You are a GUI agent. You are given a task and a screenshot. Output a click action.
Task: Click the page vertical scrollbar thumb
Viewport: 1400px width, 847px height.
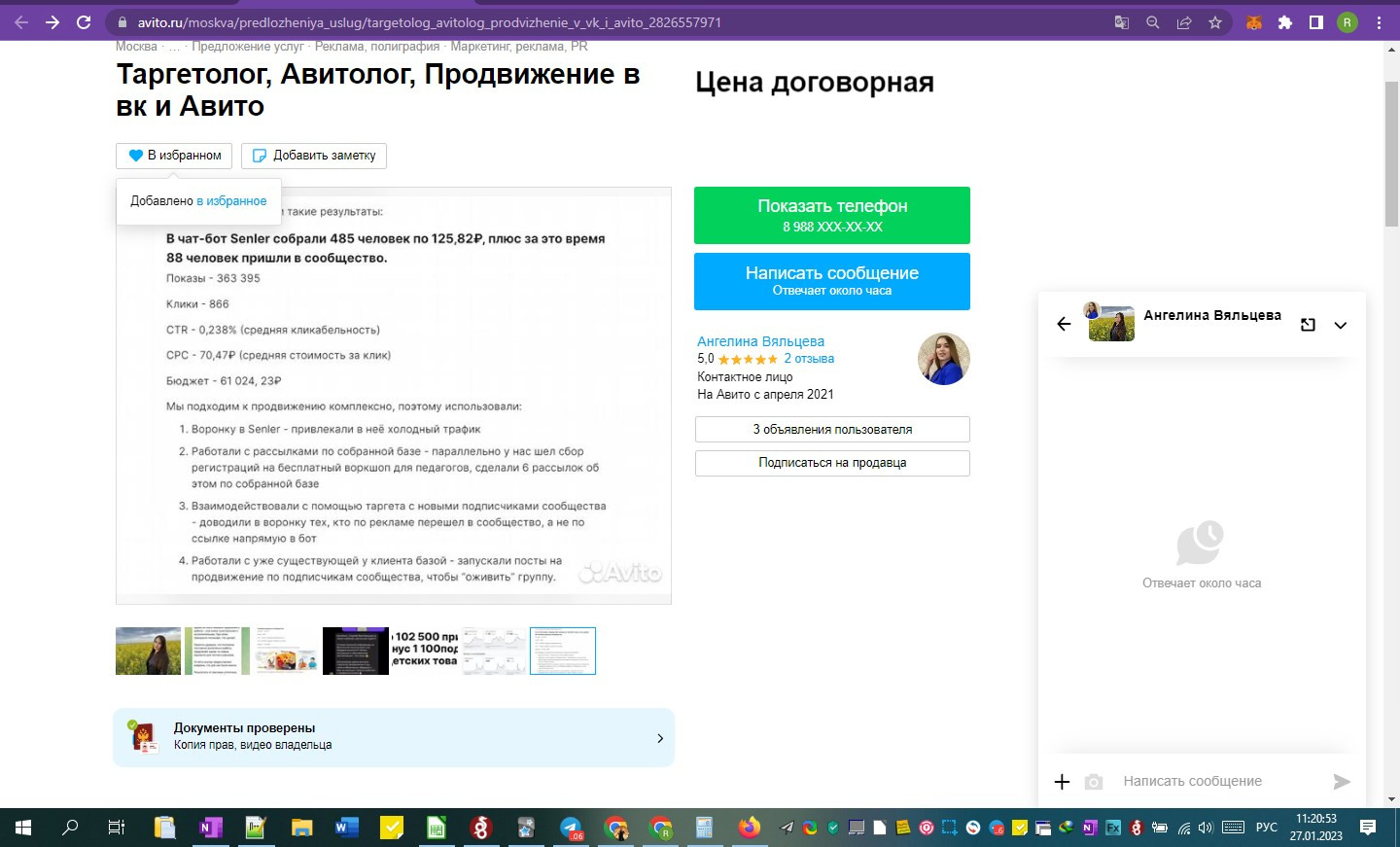pos(1391,154)
